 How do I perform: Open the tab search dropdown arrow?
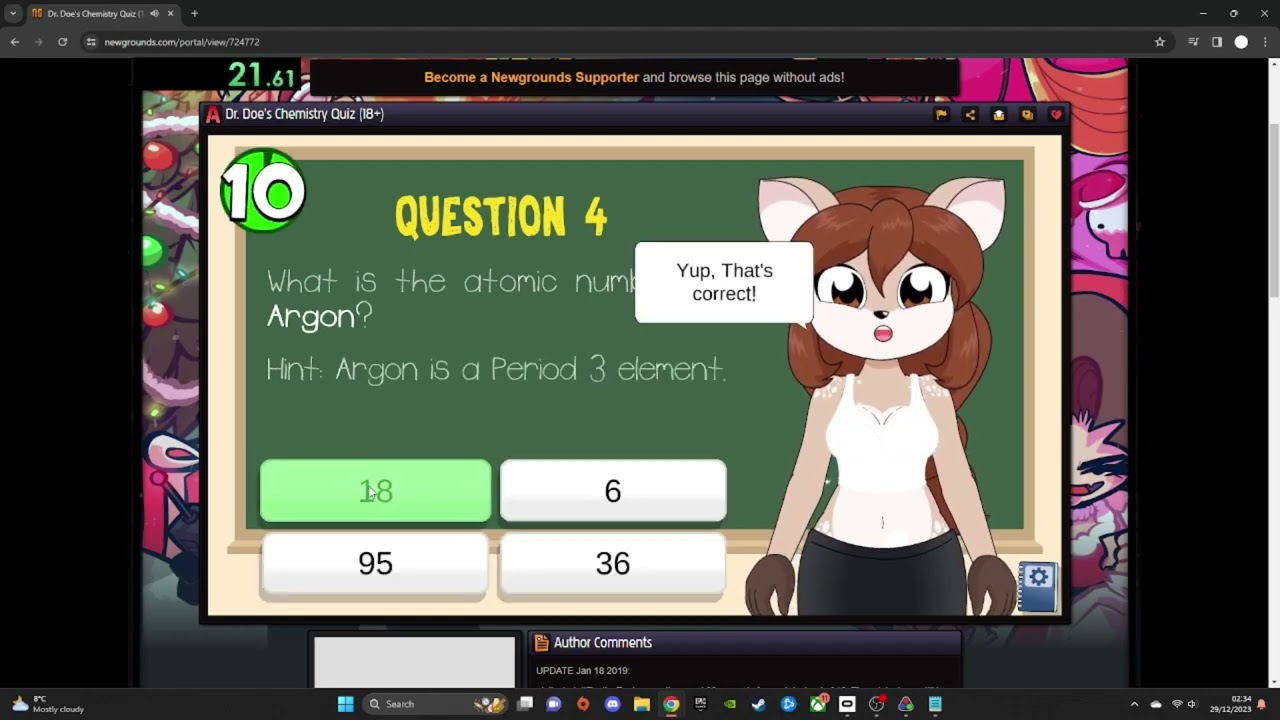click(13, 14)
